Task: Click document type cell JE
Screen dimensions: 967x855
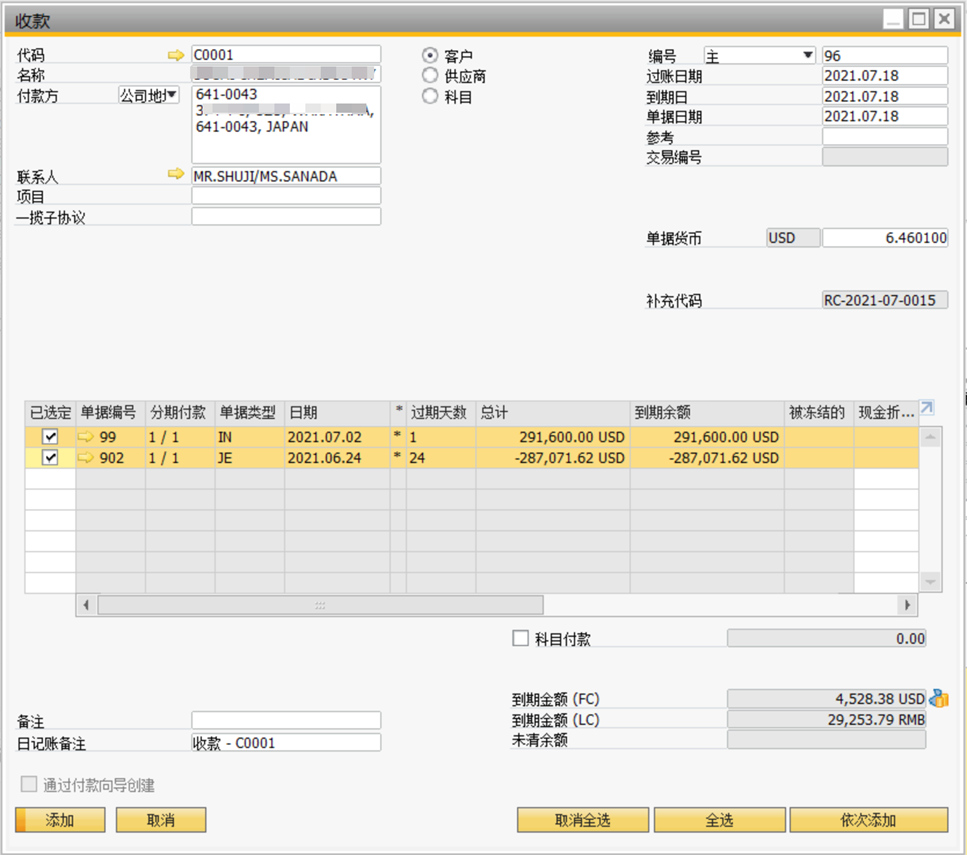Action: point(250,458)
